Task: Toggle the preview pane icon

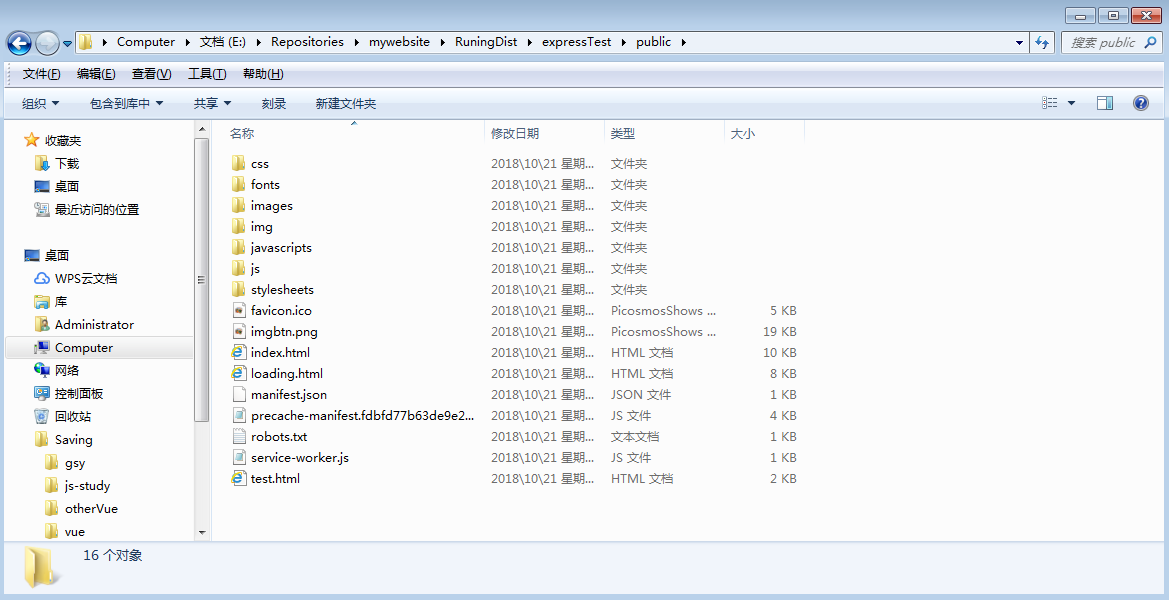Action: pos(1105,104)
